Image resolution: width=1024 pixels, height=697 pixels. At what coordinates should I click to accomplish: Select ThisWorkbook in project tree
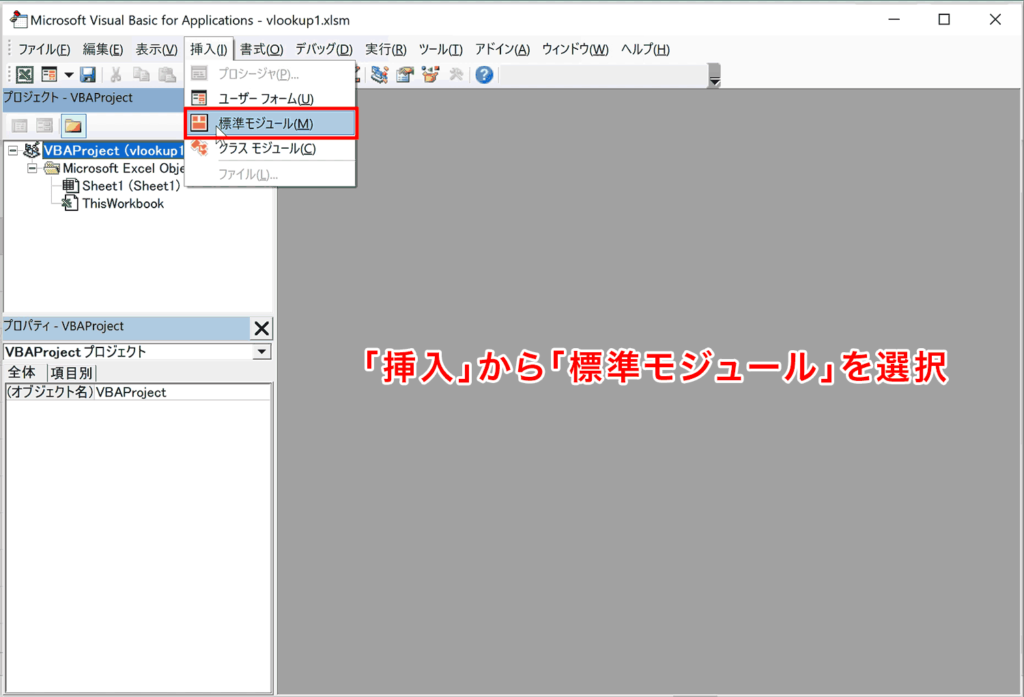click(122, 203)
